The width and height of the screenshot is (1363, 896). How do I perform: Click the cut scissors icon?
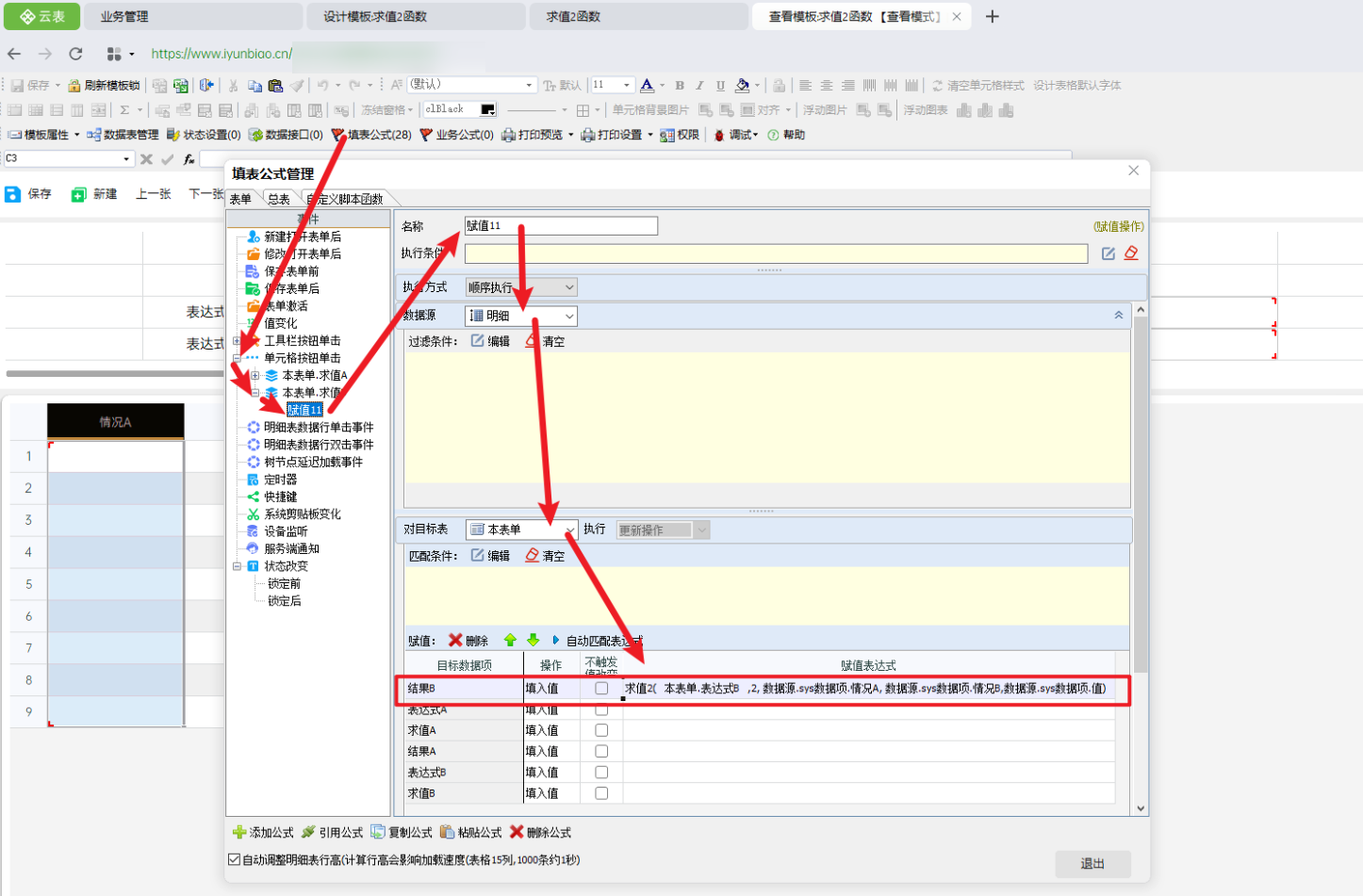(233, 85)
